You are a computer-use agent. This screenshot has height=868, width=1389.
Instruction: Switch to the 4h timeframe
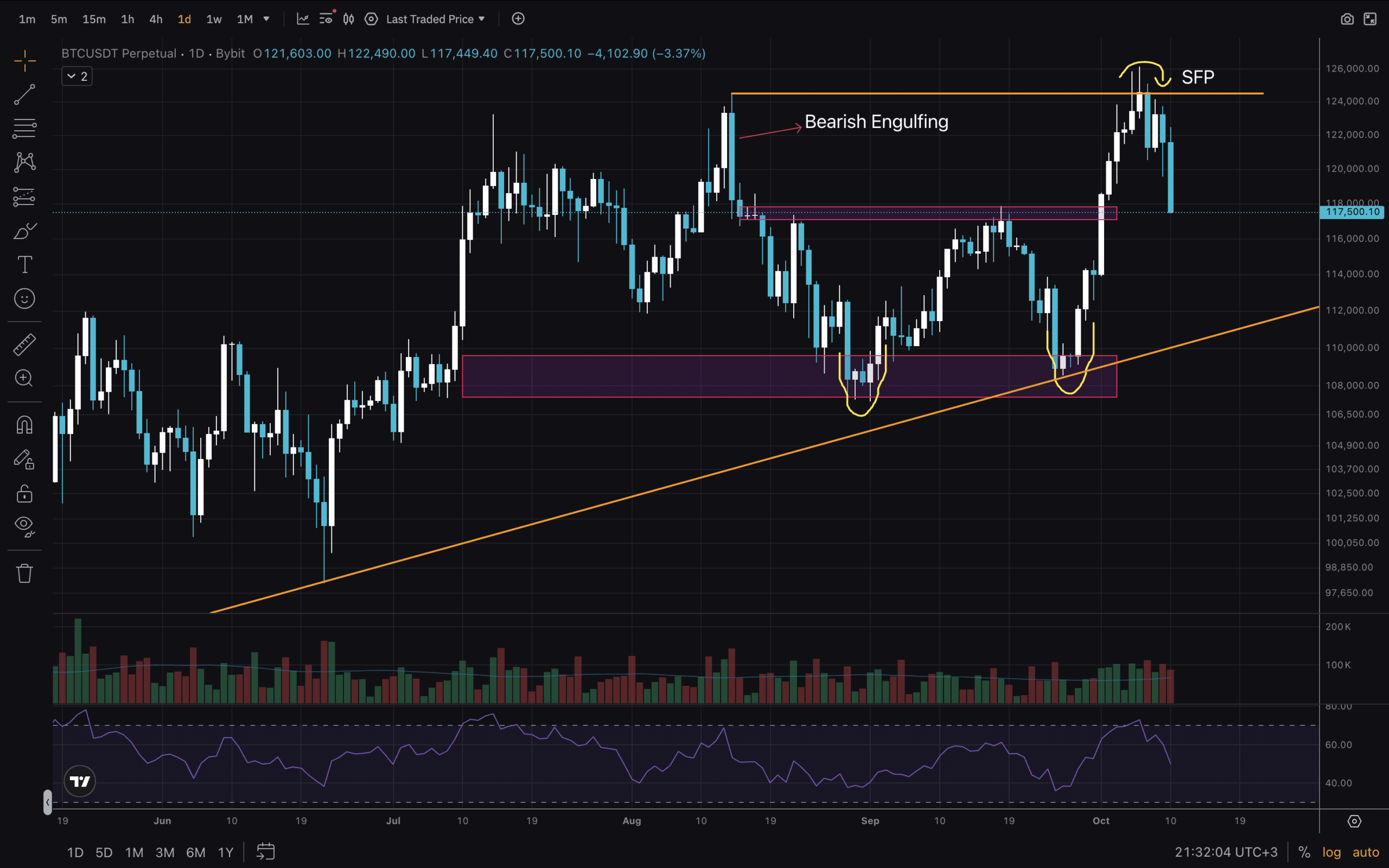click(156, 19)
